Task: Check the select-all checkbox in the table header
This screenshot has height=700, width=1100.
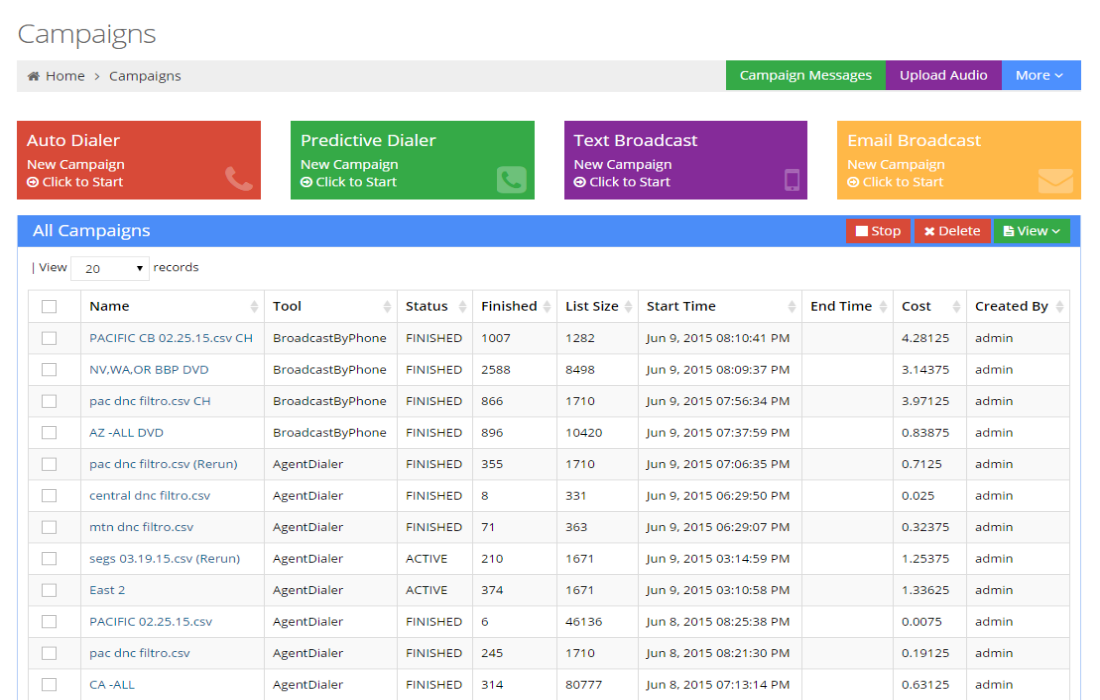Action: (x=51, y=306)
